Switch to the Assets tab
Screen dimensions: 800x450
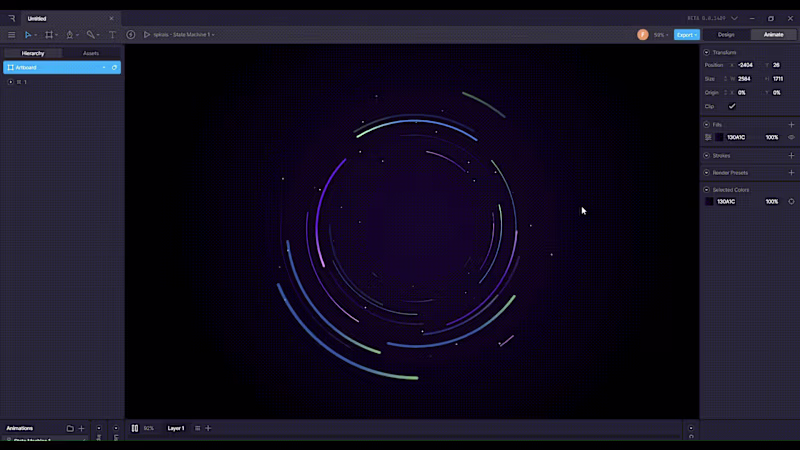click(x=91, y=53)
